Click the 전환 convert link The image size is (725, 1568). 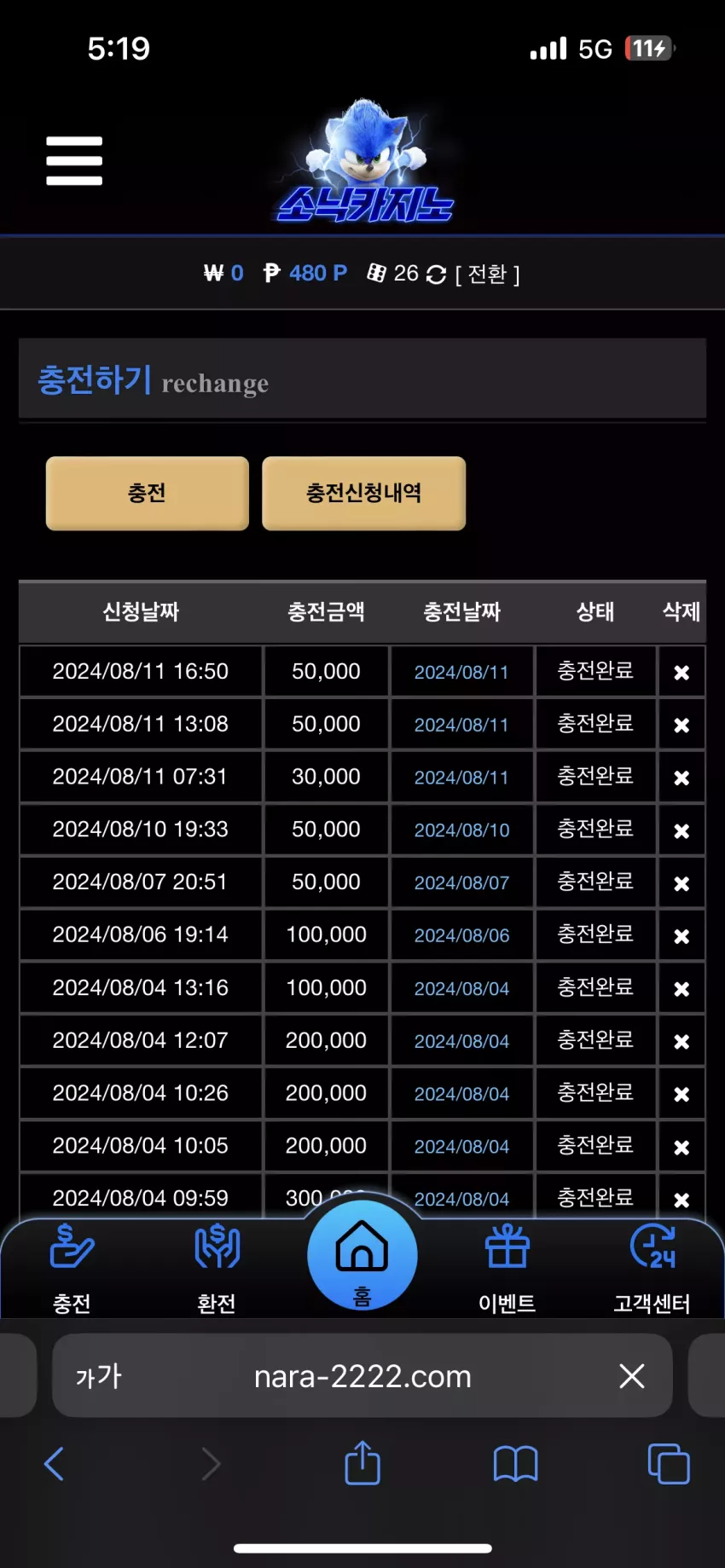coord(487,274)
